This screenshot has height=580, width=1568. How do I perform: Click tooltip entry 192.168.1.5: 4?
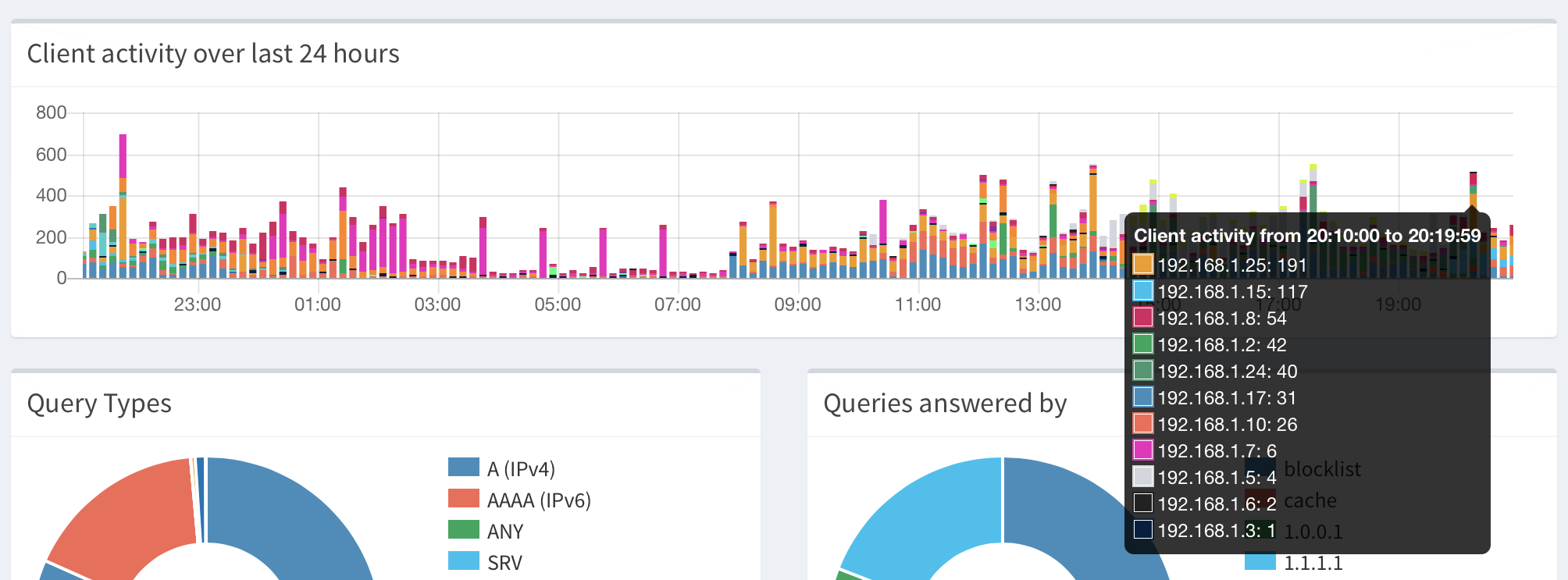tap(1217, 478)
